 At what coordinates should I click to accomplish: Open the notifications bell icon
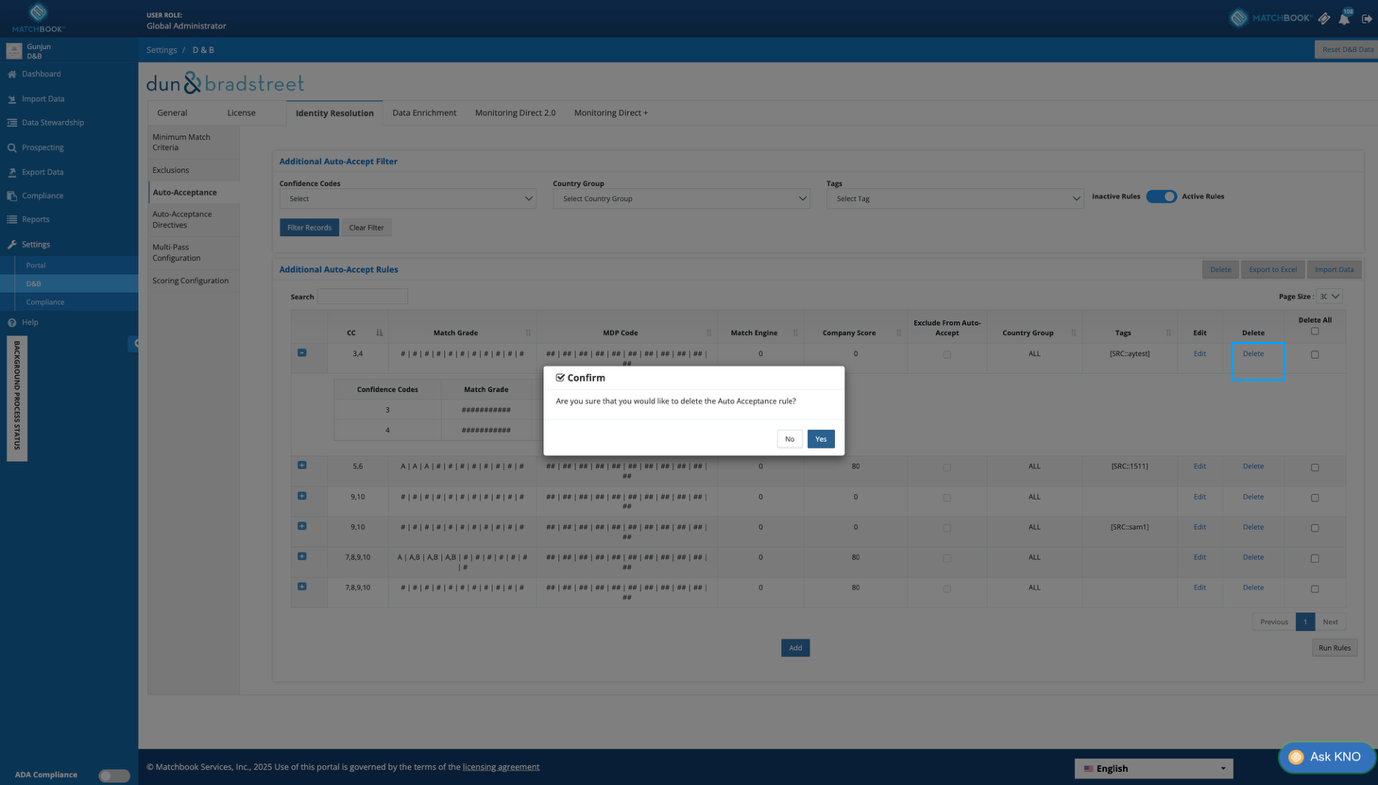pyautogui.click(x=1344, y=18)
